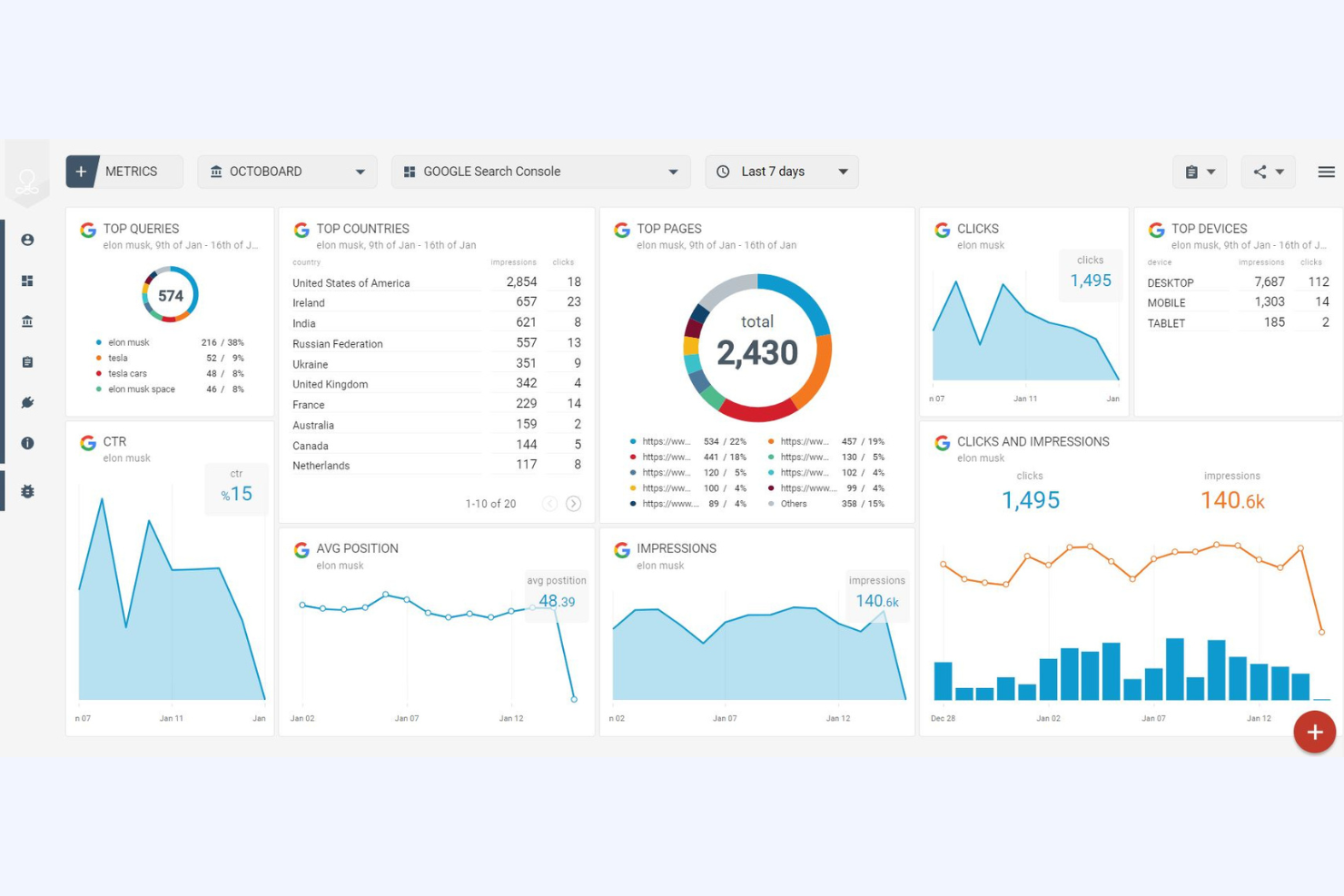Screen dimensions: 1344x896
Task: Click Google icon on IMPRESSIONS widget
Action: point(622,549)
